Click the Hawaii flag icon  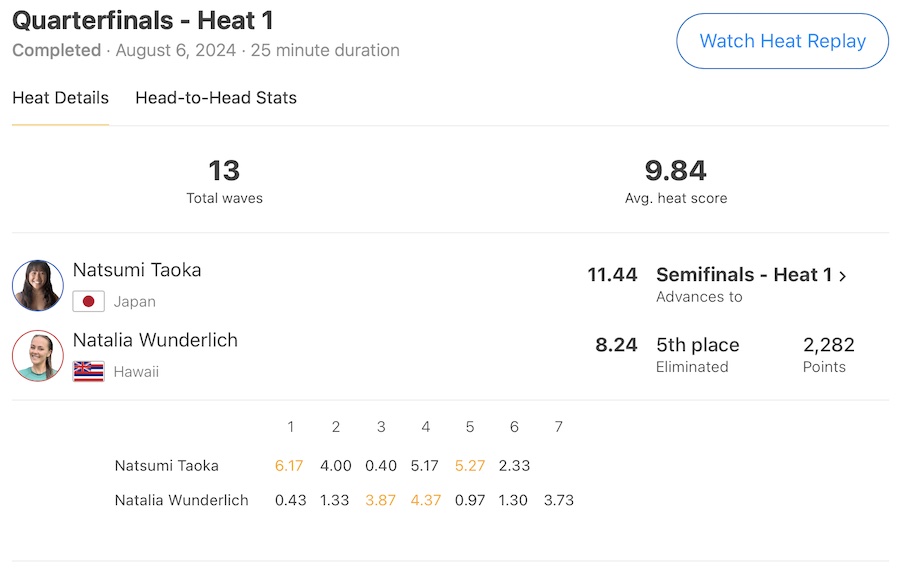click(89, 371)
